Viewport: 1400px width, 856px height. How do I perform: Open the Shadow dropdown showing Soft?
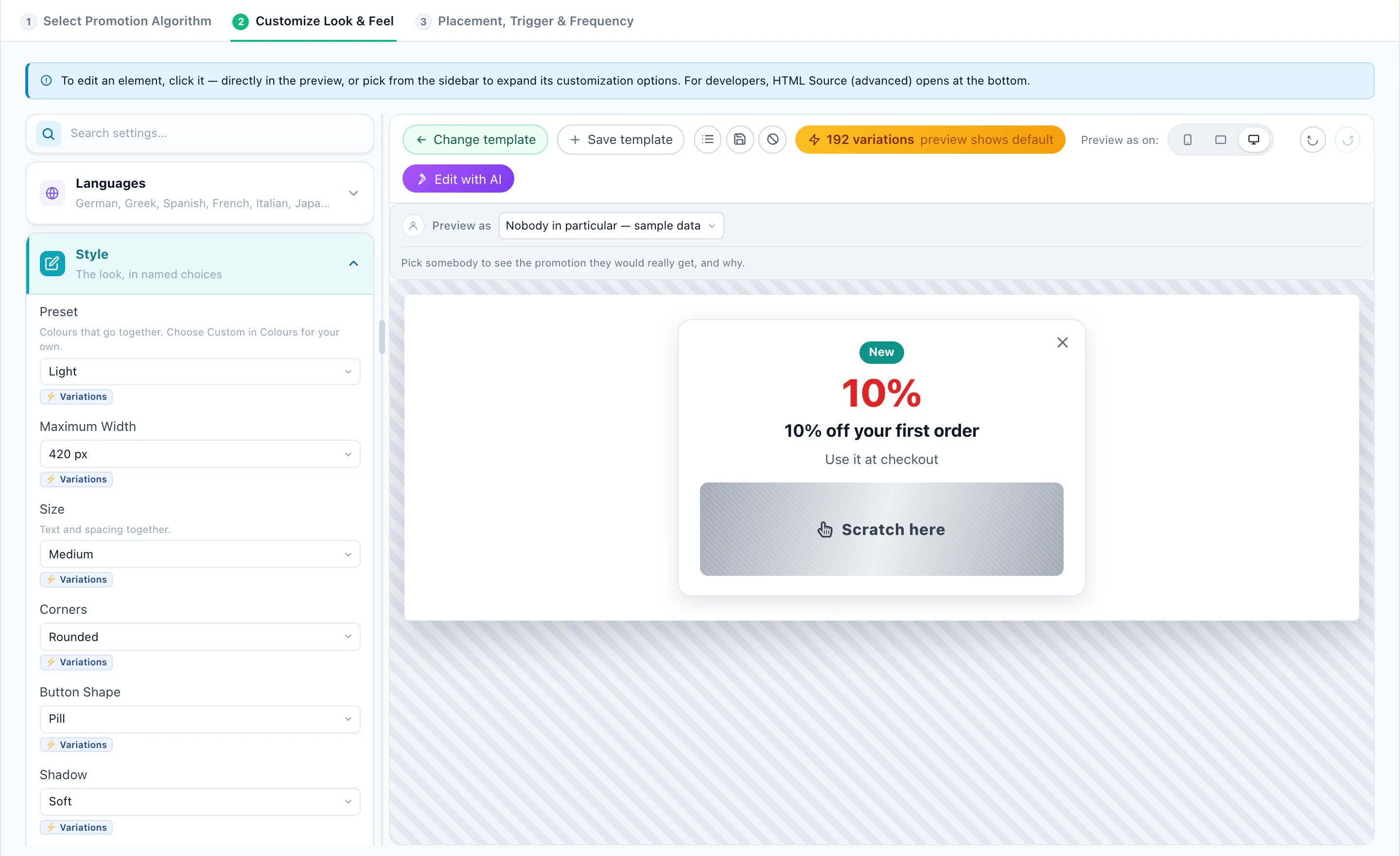[x=200, y=802]
